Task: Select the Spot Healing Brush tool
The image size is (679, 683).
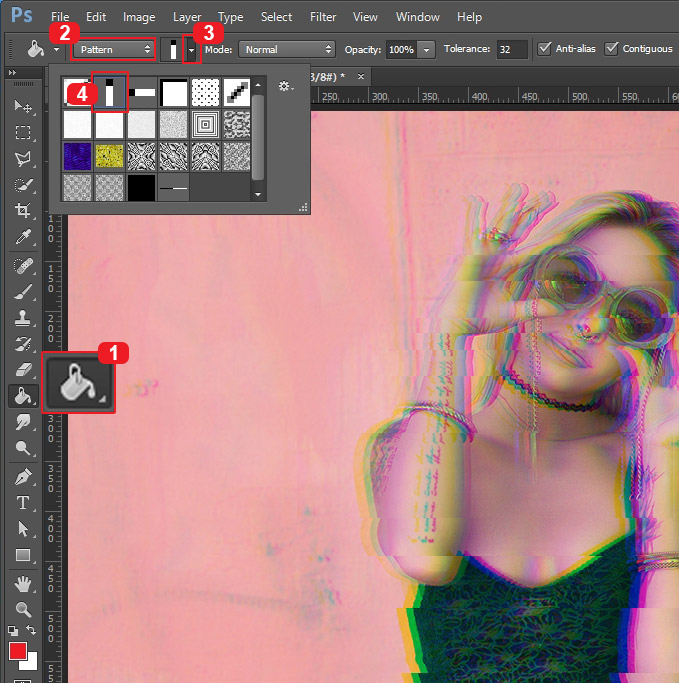Action: (x=23, y=266)
